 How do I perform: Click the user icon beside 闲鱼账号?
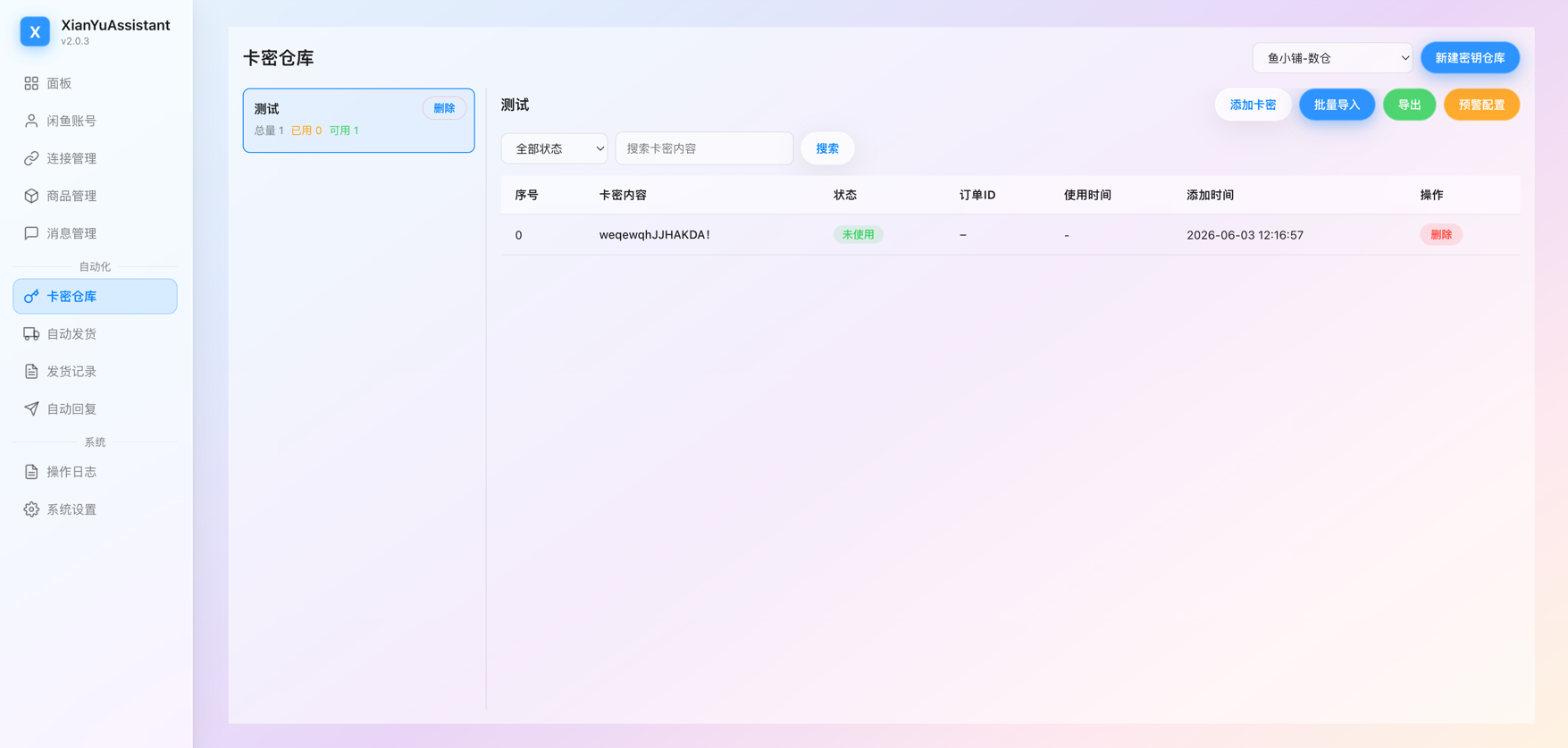coord(31,121)
